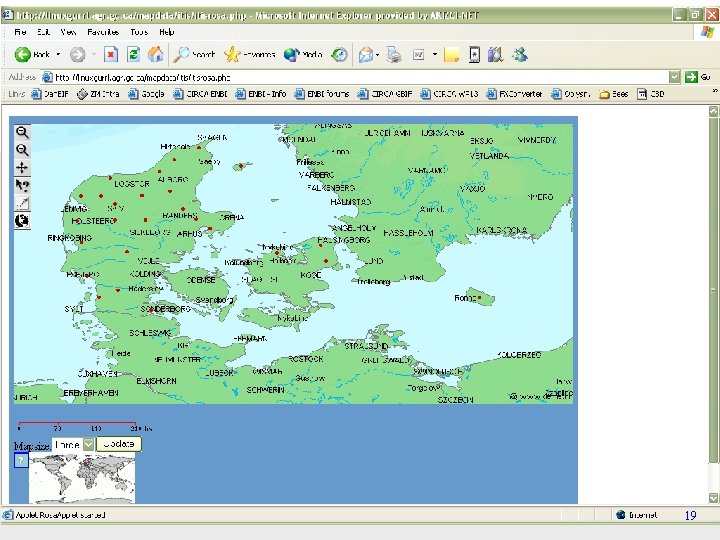Refresh the page using toolbar icon
This screenshot has height=540, width=720.
(133, 55)
